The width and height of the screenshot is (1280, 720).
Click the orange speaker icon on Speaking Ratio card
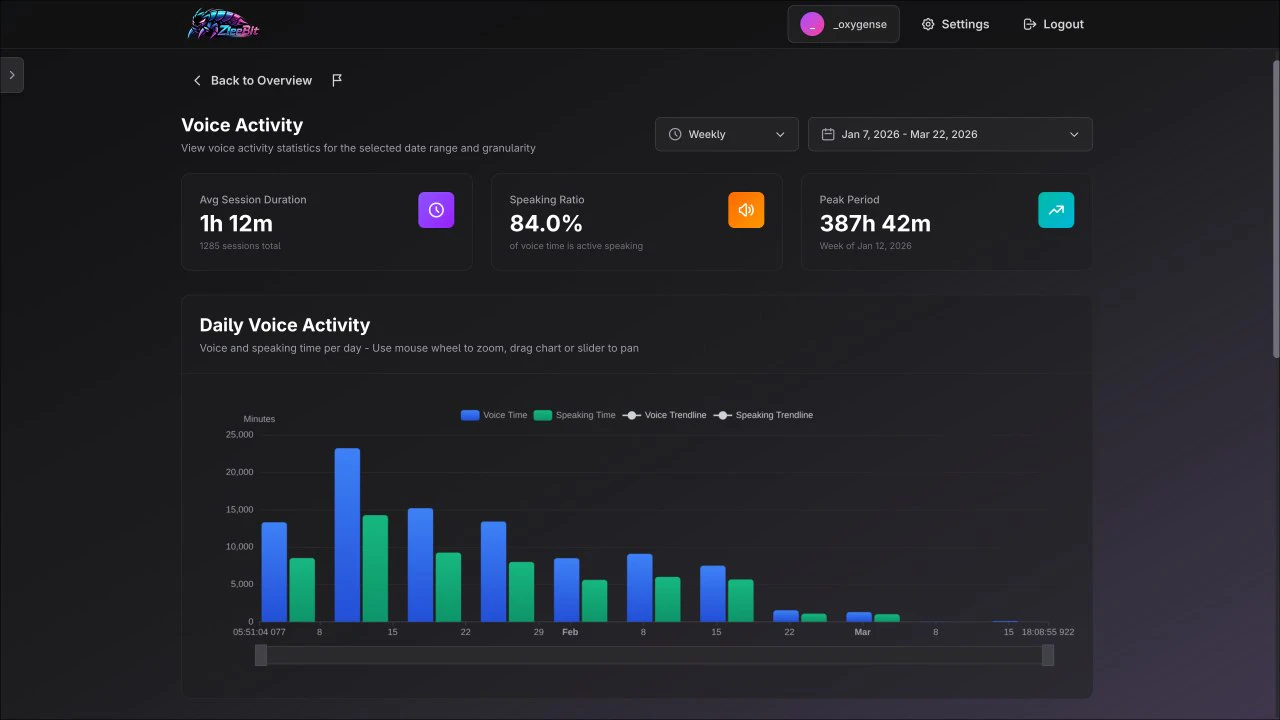(x=746, y=210)
